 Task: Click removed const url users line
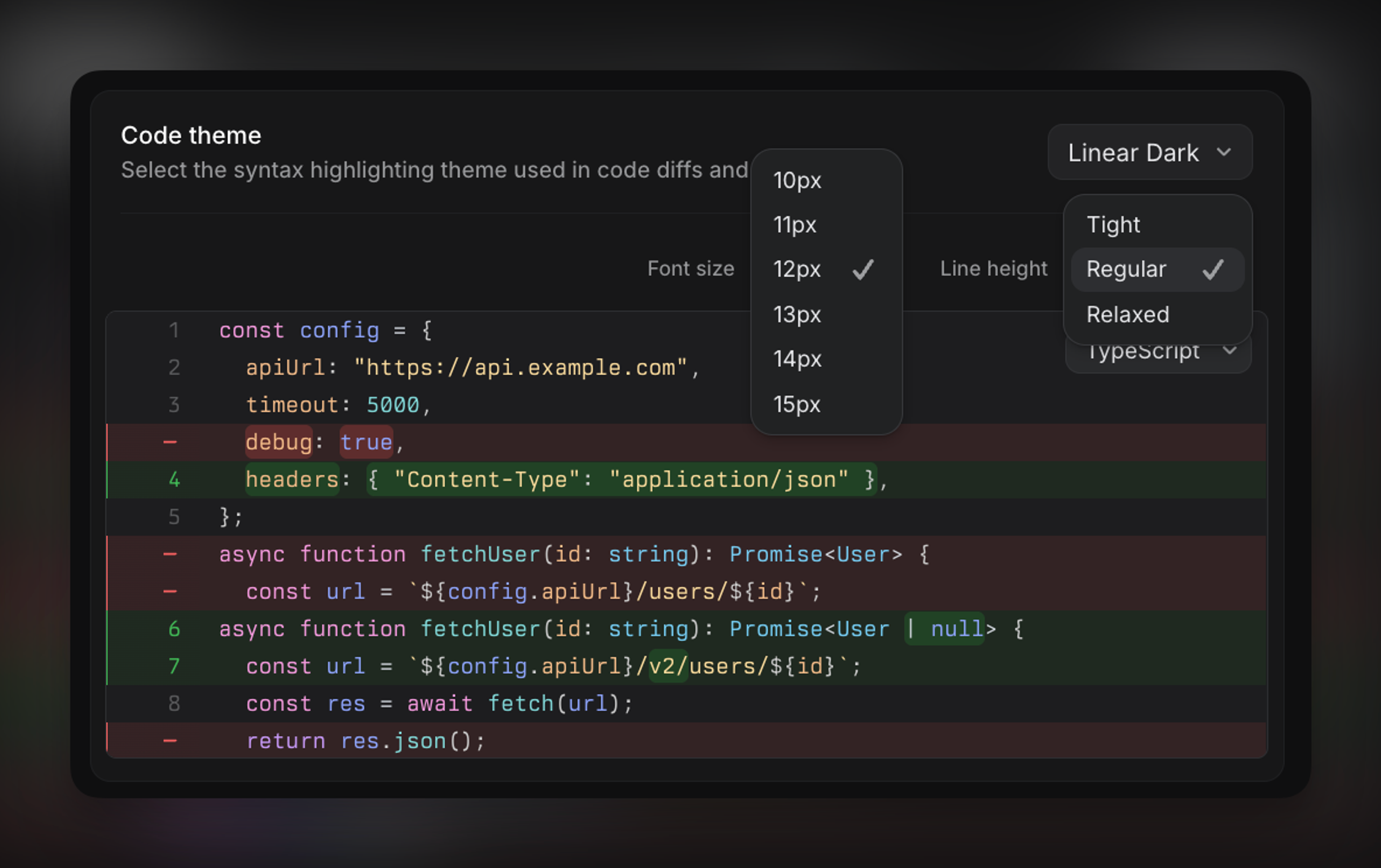click(x=687, y=591)
